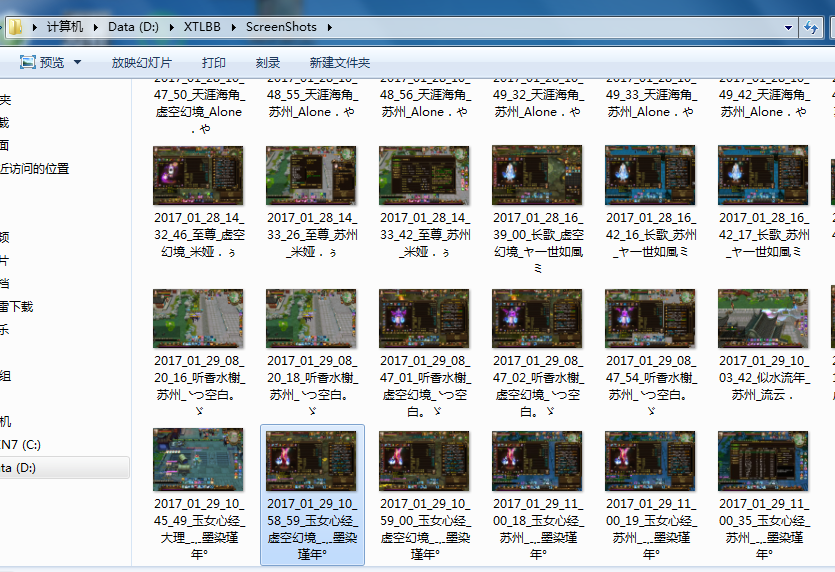Select thumbnail 2017_01_29_08_20_16 听香水榭
Image resolution: width=835 pixels, height=572 pixels.
[x=198, y=318]
